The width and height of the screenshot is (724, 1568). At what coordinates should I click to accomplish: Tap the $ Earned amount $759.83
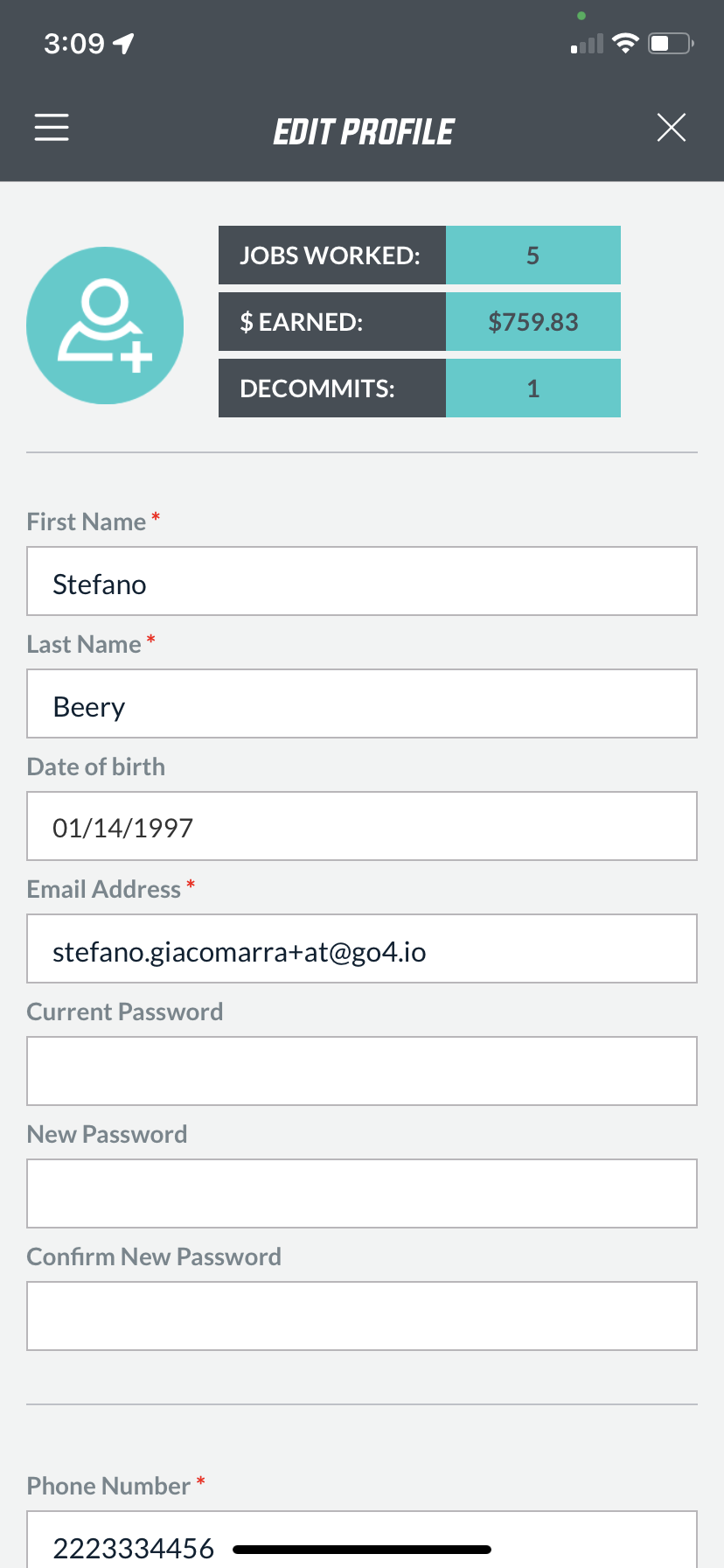[533, 321]
